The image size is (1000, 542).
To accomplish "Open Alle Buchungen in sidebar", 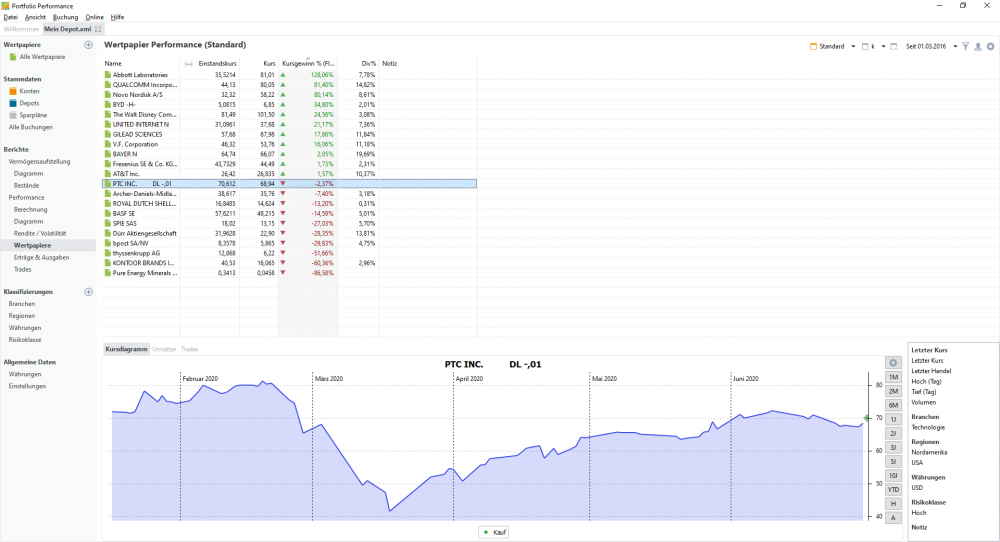I will (31, 128).
